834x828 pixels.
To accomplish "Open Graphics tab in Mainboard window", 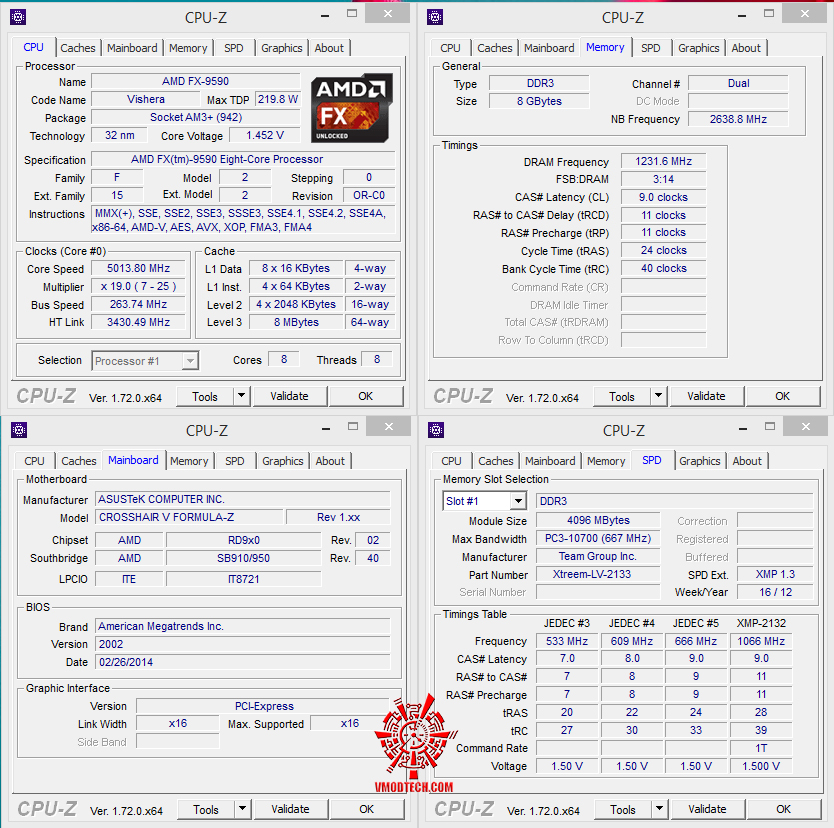I will point(282,461).
